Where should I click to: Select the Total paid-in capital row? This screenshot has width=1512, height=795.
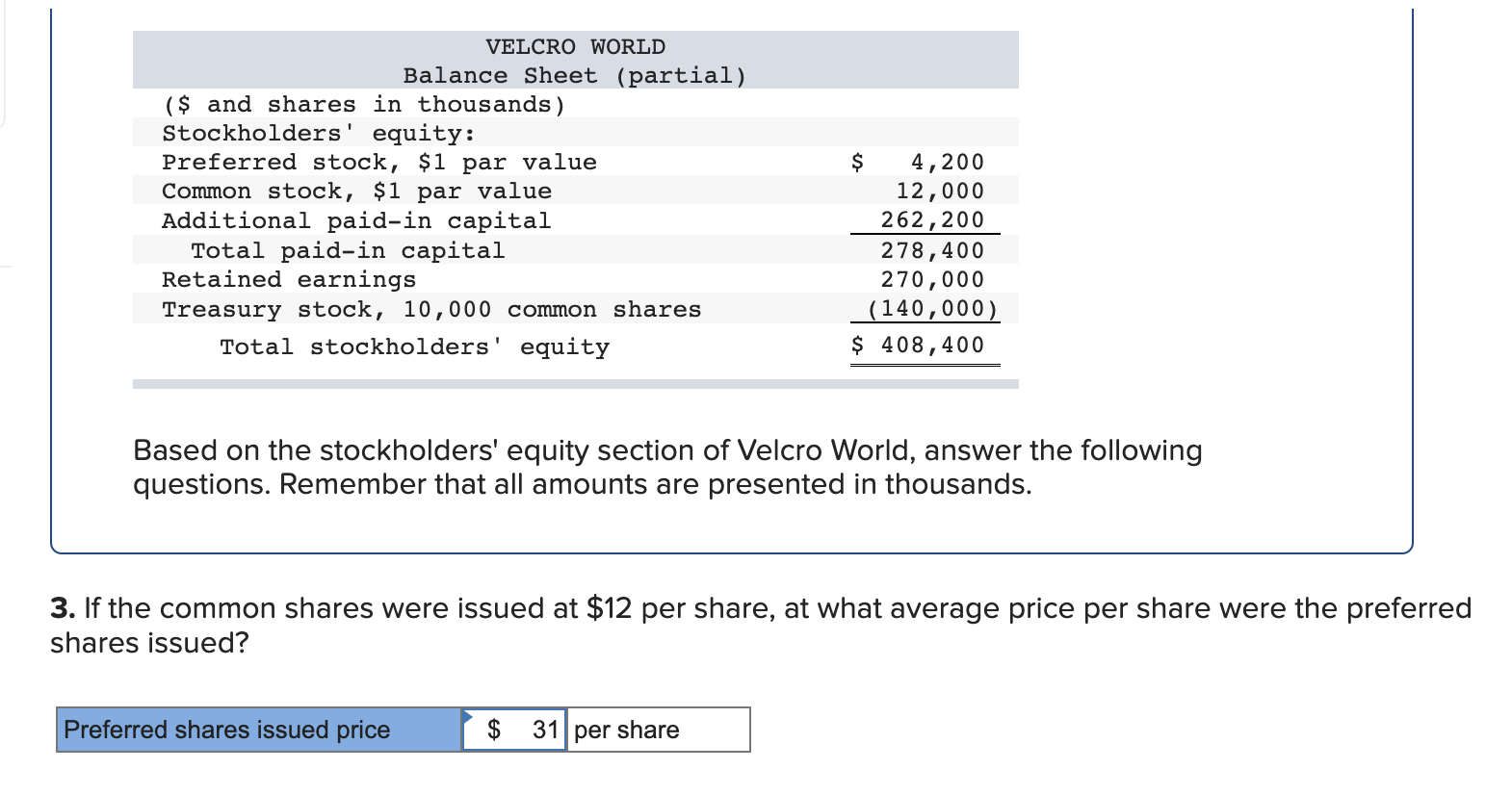(347, 250)
